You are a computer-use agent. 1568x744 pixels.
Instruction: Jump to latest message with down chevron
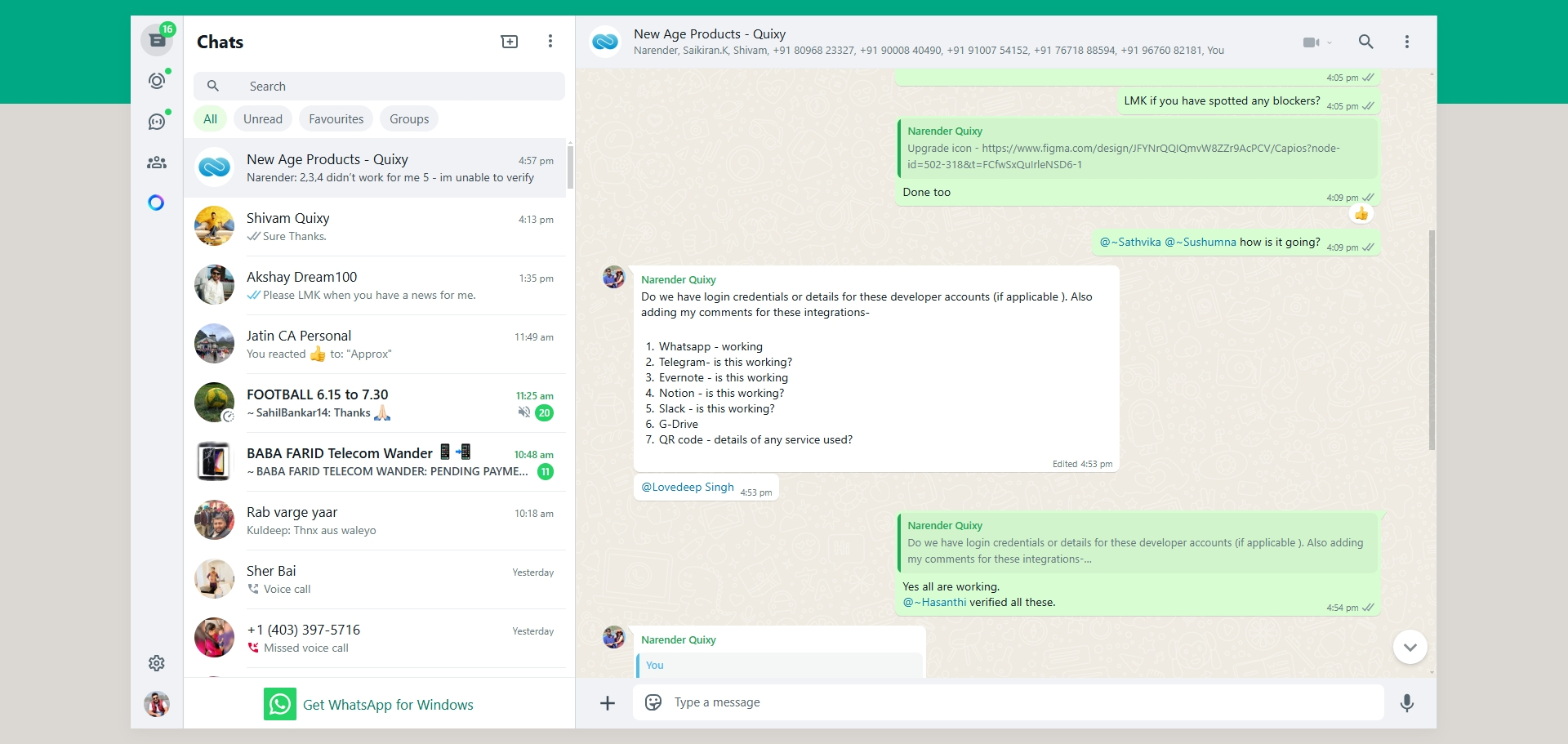click(x=1410, y=648)
